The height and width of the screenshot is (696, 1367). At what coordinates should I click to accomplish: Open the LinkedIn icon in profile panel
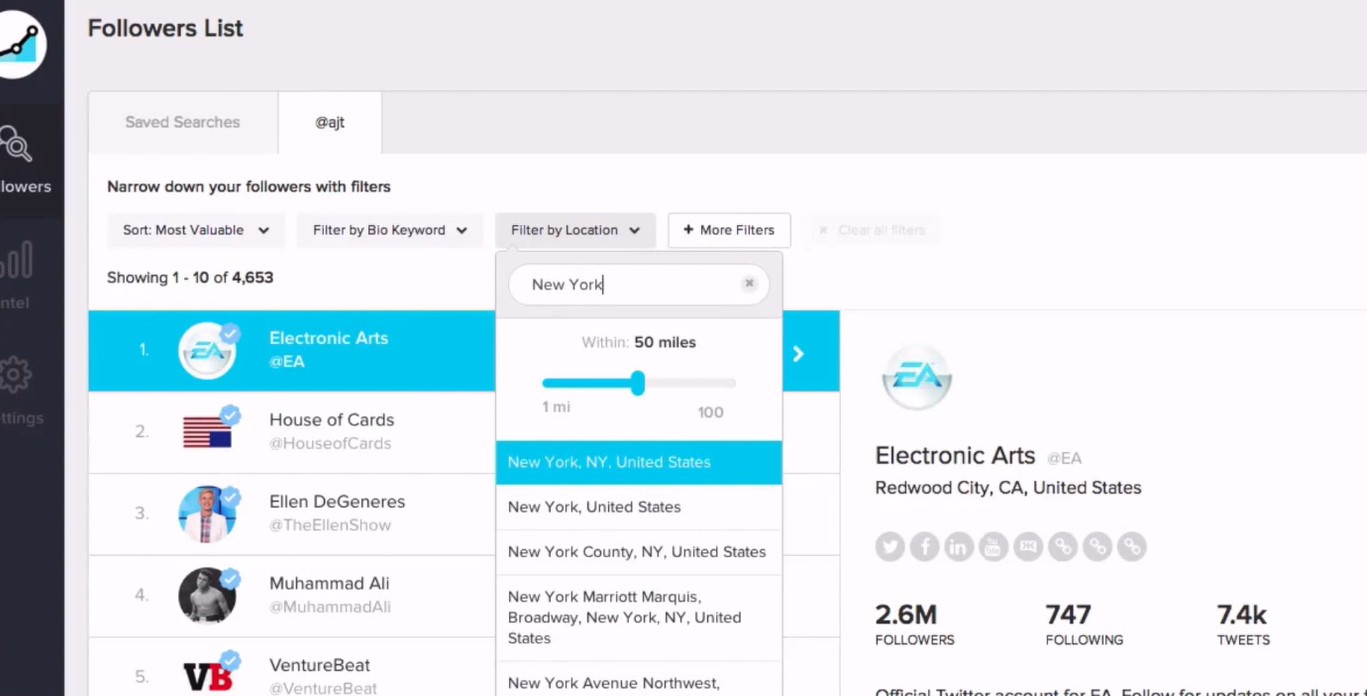(959, 547)
